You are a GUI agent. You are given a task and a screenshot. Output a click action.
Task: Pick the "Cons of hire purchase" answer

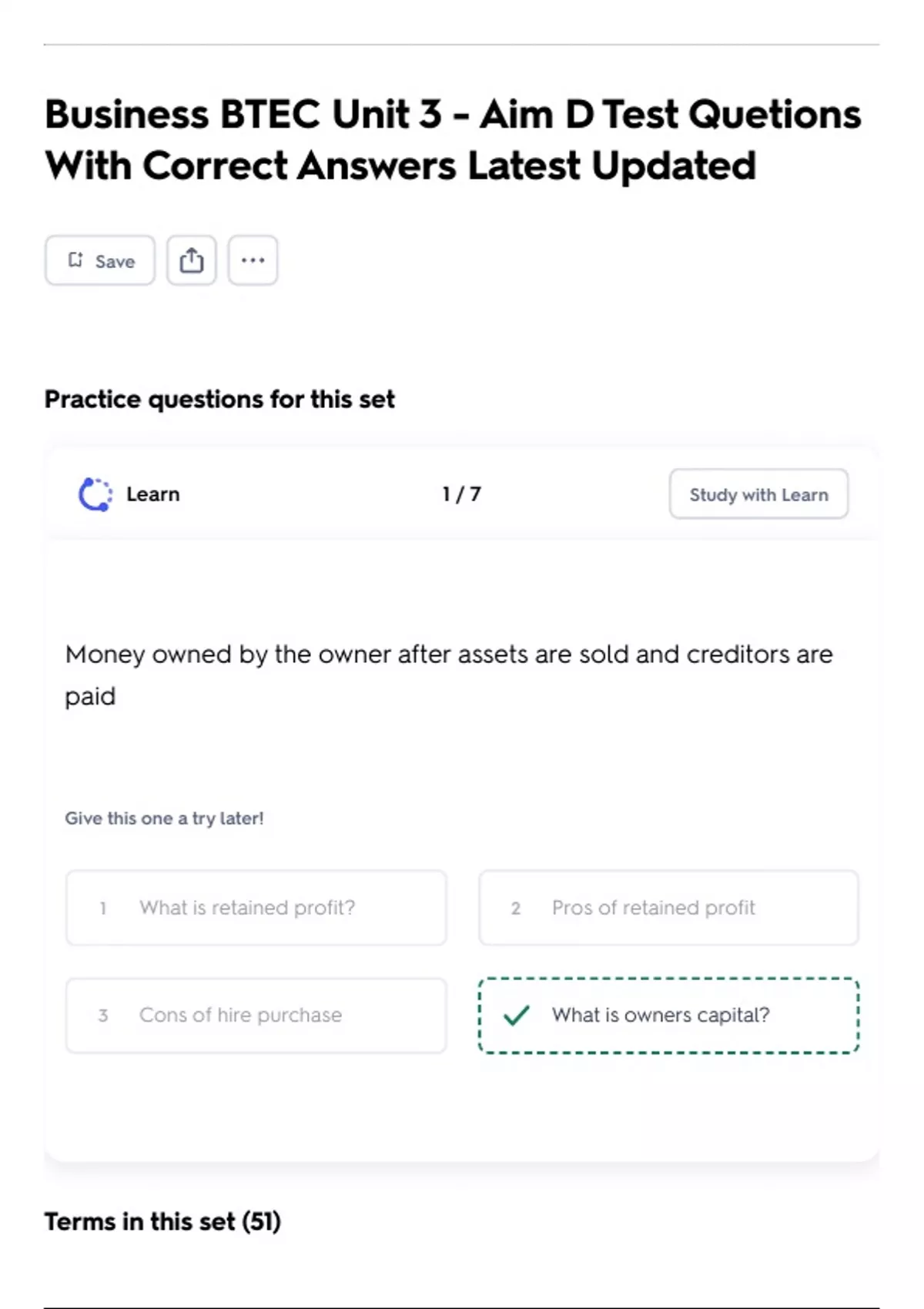pyautogui.click(x=240, y=1015)
